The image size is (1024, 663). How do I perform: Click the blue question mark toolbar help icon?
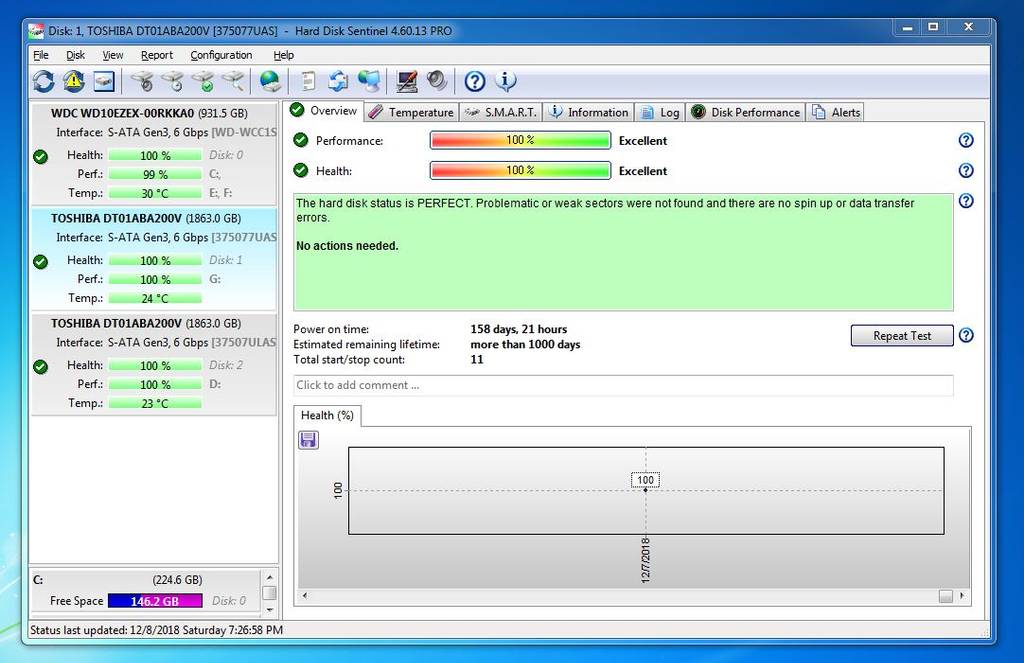(475, 81)
